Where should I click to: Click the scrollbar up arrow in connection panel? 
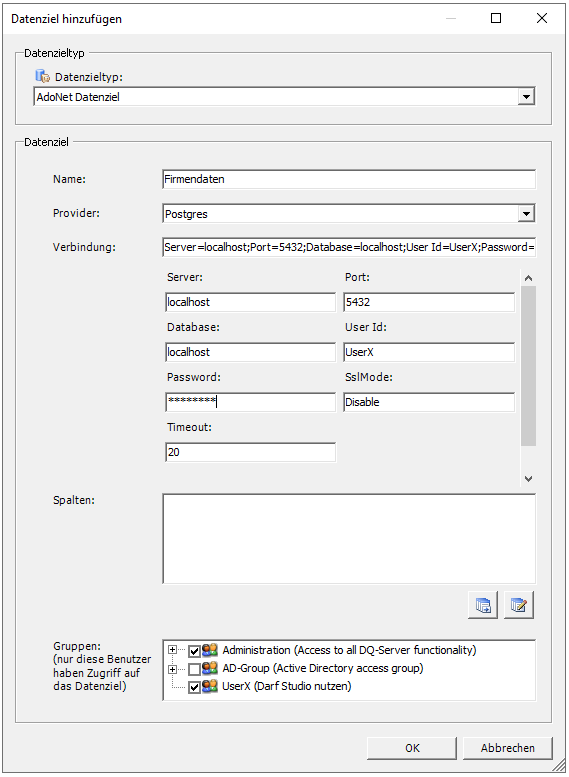pos(528,278)
